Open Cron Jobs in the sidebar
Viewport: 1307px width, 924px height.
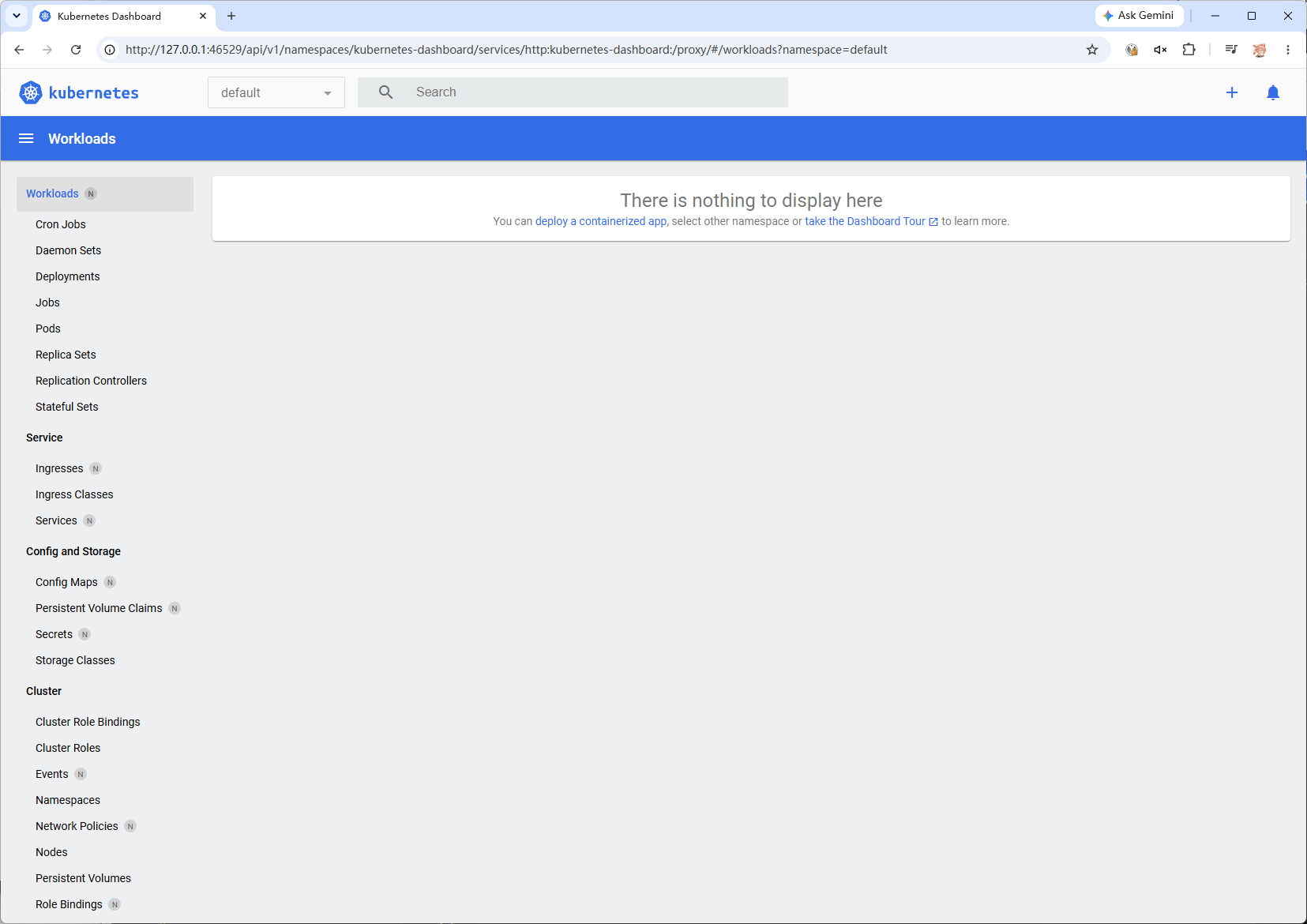(61, 224)
